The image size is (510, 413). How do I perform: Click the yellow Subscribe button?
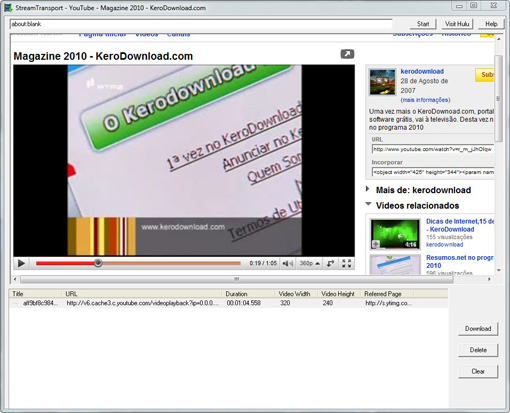[x=485, y=75]
